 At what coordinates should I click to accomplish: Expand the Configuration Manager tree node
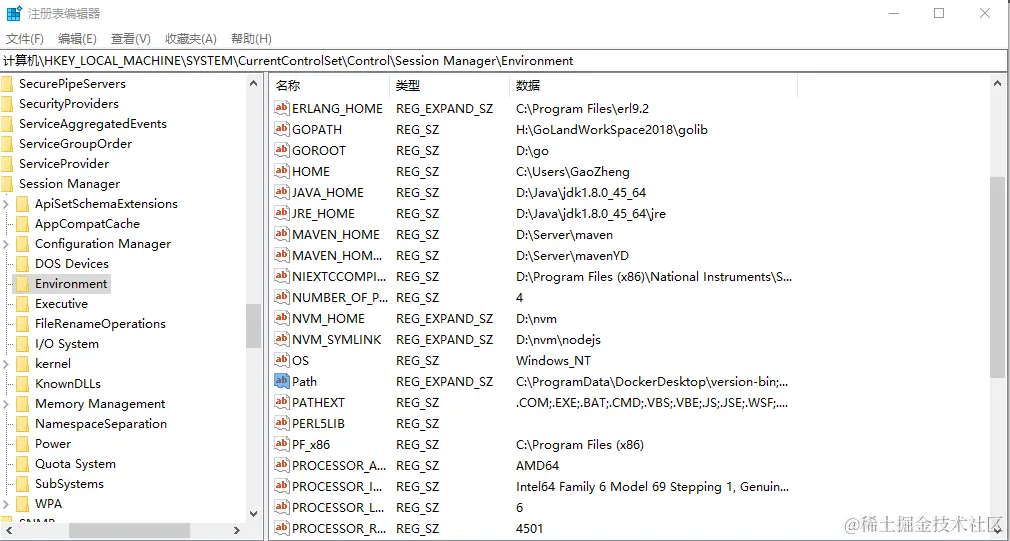click(6, 244)
